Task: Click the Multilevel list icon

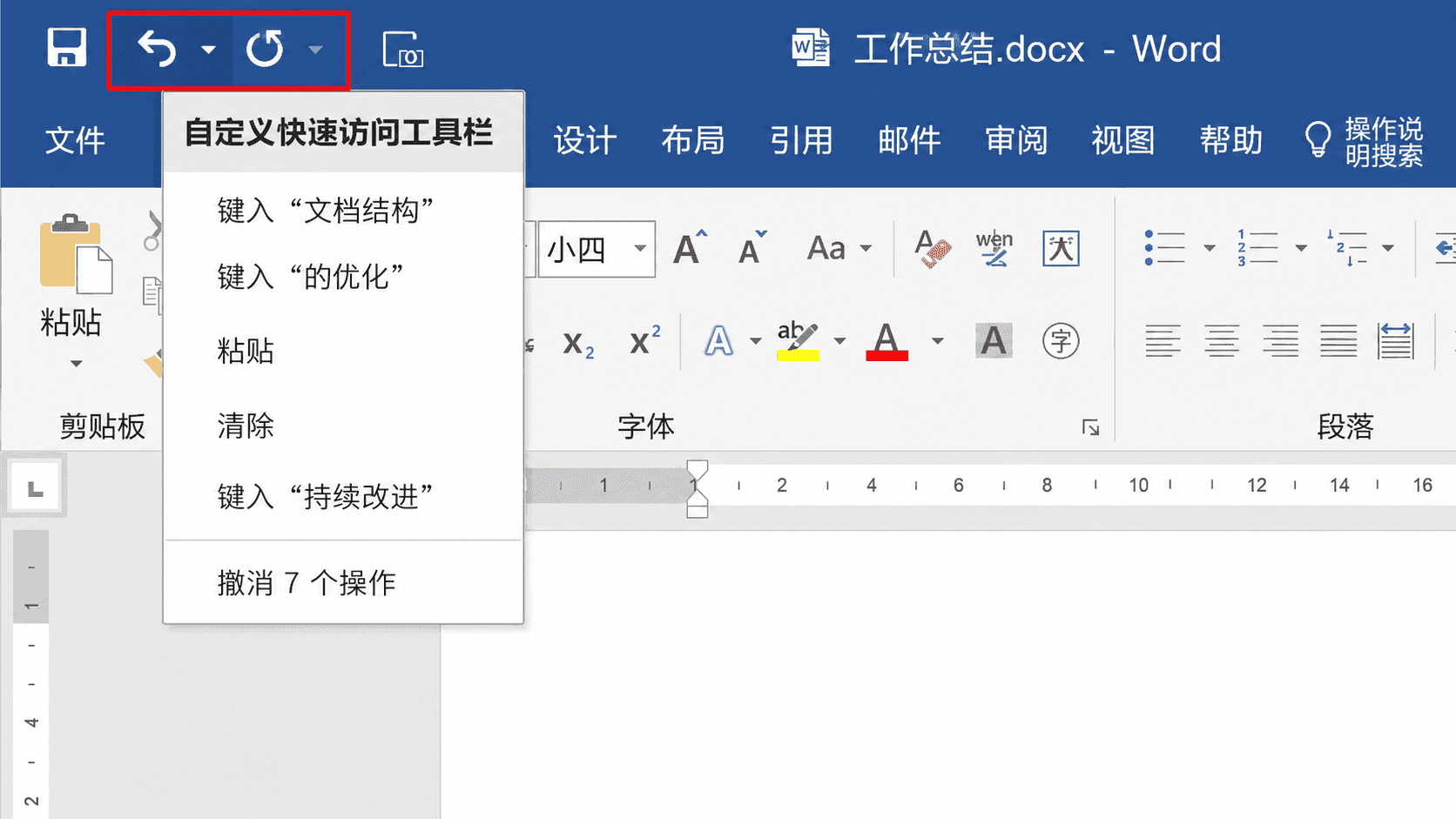Action: pos(1347,248)
